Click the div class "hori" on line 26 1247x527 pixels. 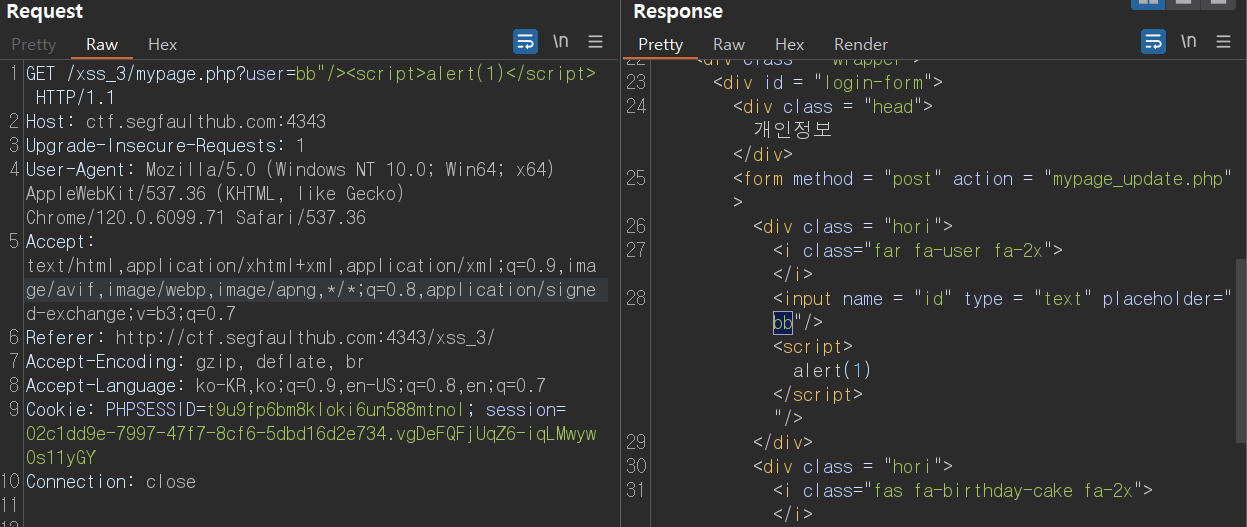coord(853,226)
